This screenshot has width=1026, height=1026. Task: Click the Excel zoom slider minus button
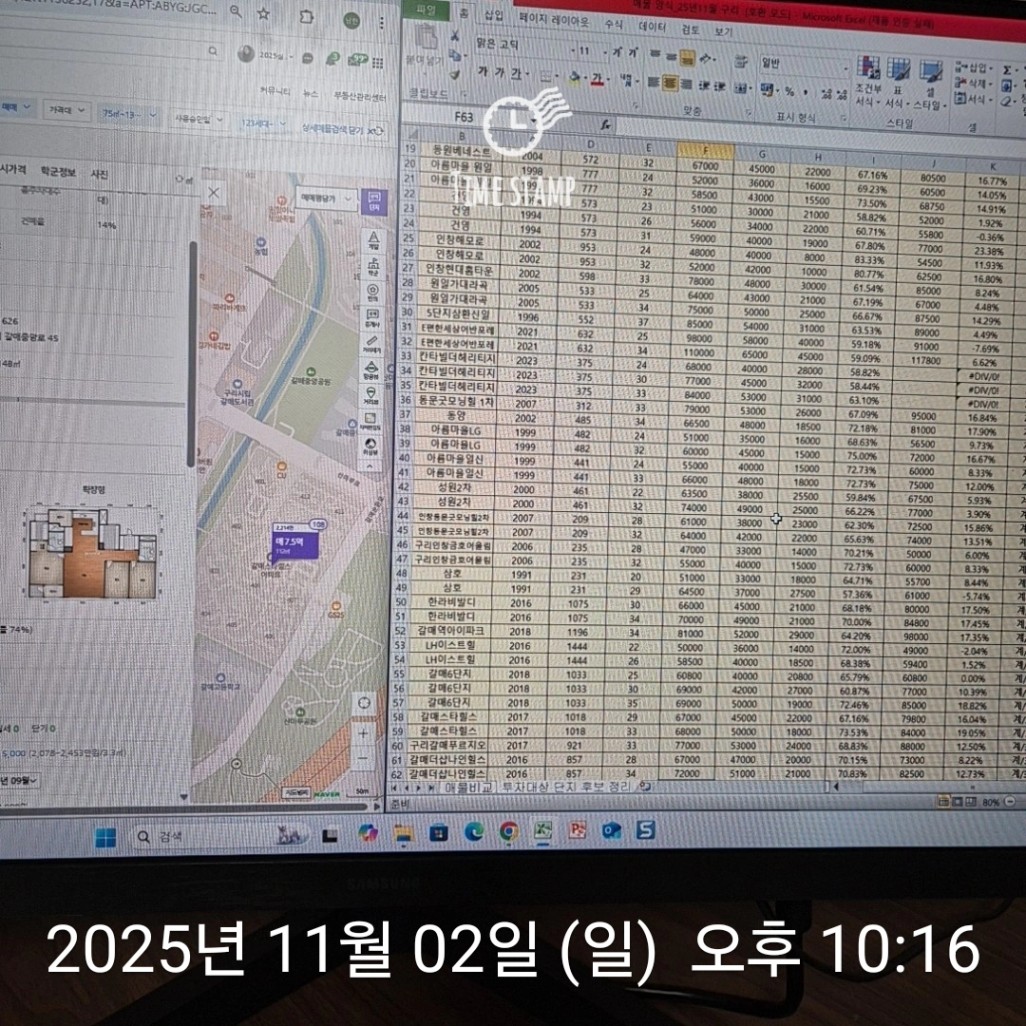[1010, 801]
